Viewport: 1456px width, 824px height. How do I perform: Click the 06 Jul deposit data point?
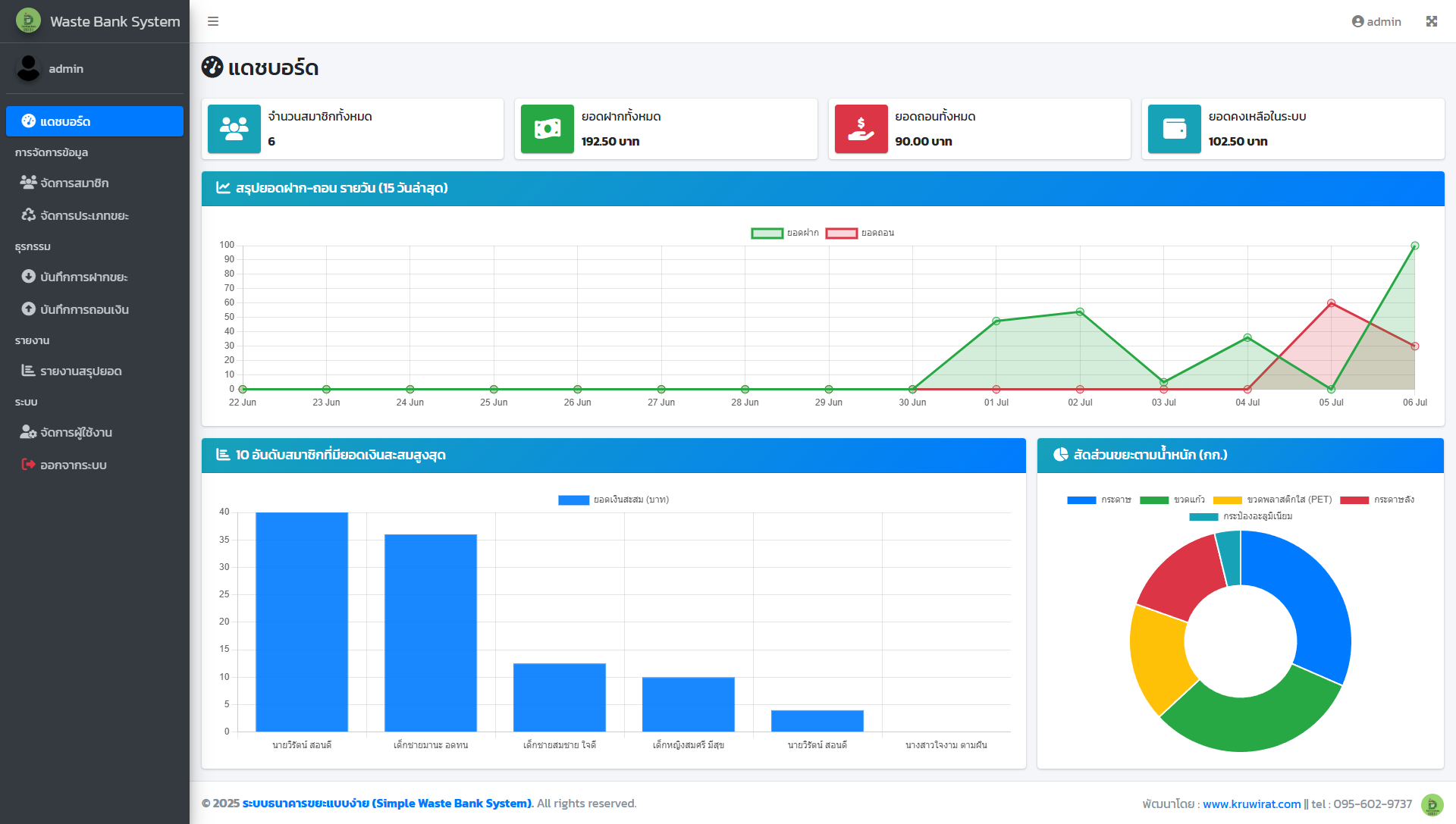pyautogui.click(x=1414, y=246)
